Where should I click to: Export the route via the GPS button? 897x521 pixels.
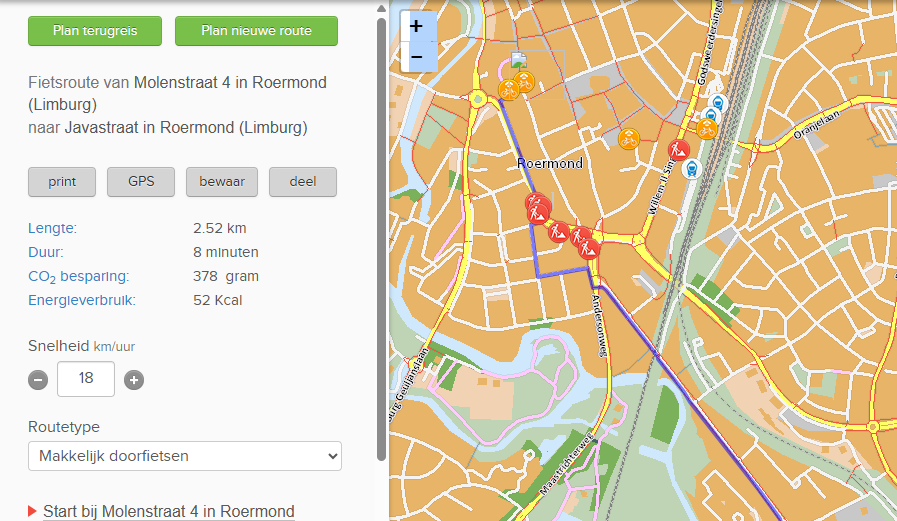tap(141, 182)
